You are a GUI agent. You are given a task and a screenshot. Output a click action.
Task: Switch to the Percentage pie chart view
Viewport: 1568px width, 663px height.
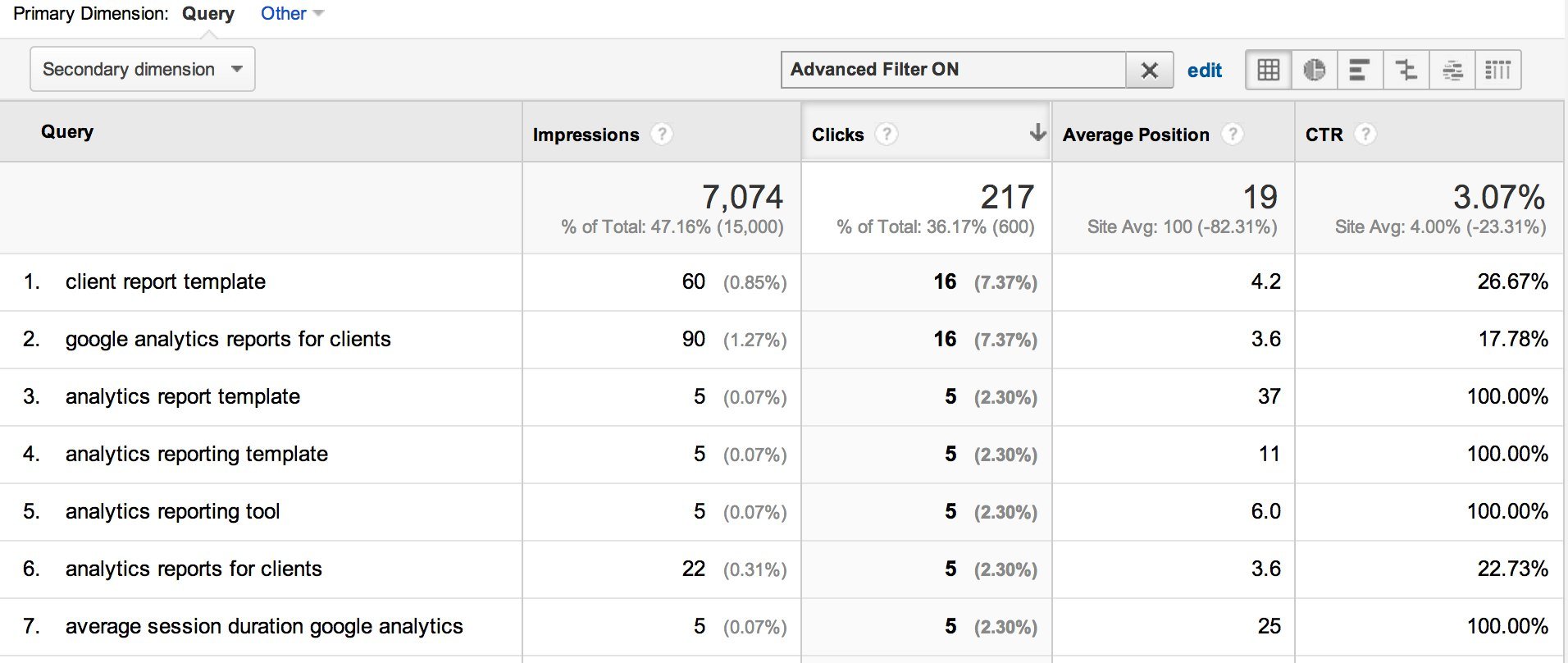tap(1314, 70)
